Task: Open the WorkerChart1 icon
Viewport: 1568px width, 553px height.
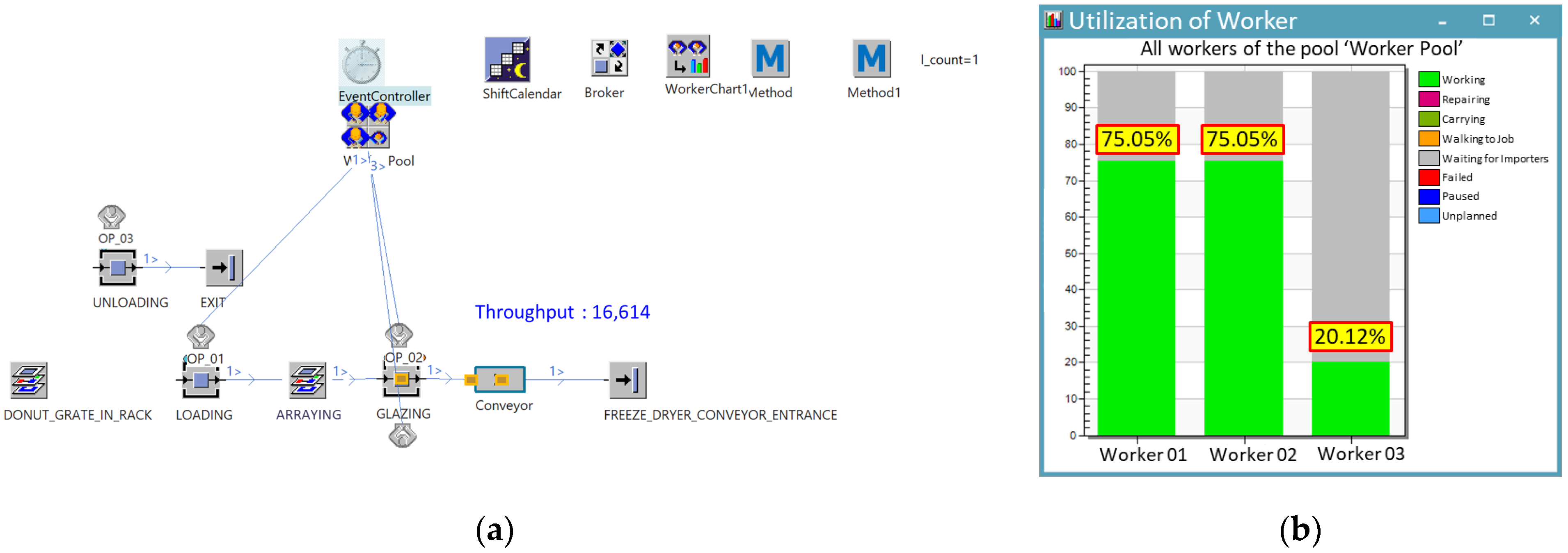Action: (688, 56)
